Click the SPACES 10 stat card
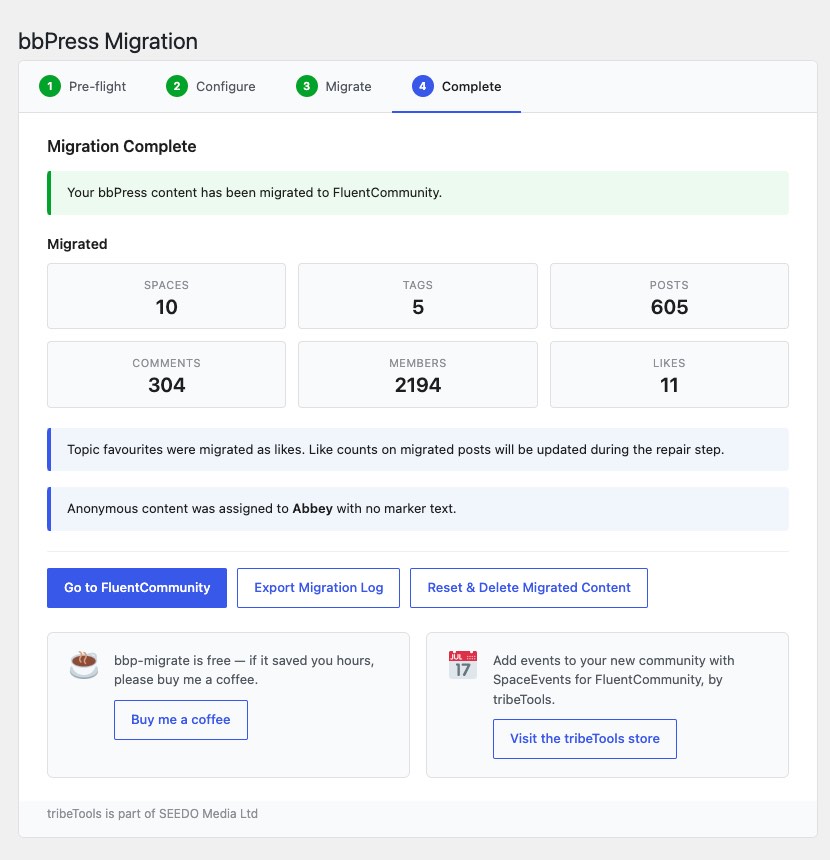Image resolution: width=830 pixels, height=860 pixels. (166, 296)
